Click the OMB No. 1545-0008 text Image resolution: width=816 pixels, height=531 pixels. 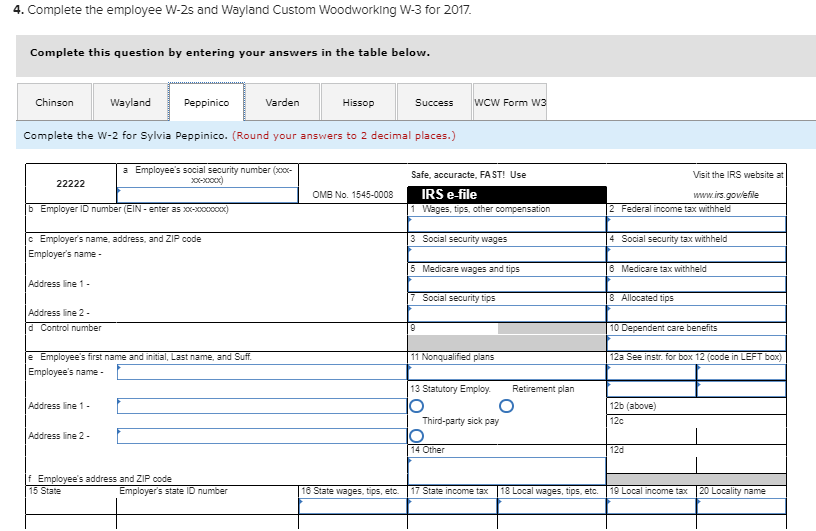tap(353, 195)
